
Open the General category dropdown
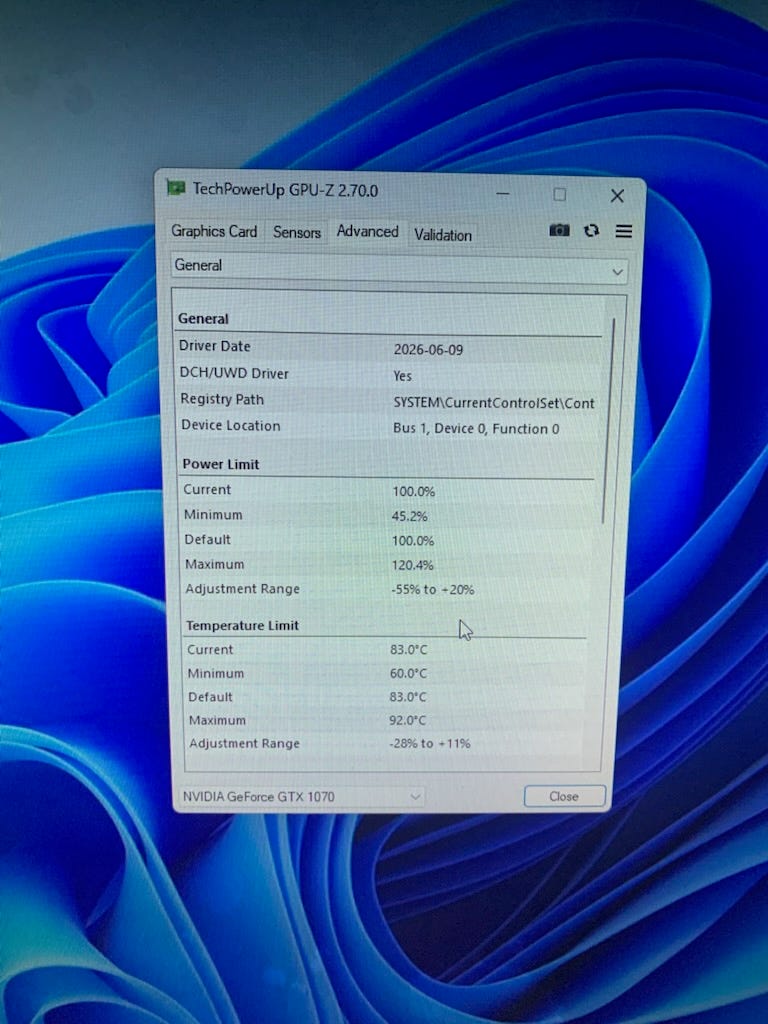pos(399,268)
